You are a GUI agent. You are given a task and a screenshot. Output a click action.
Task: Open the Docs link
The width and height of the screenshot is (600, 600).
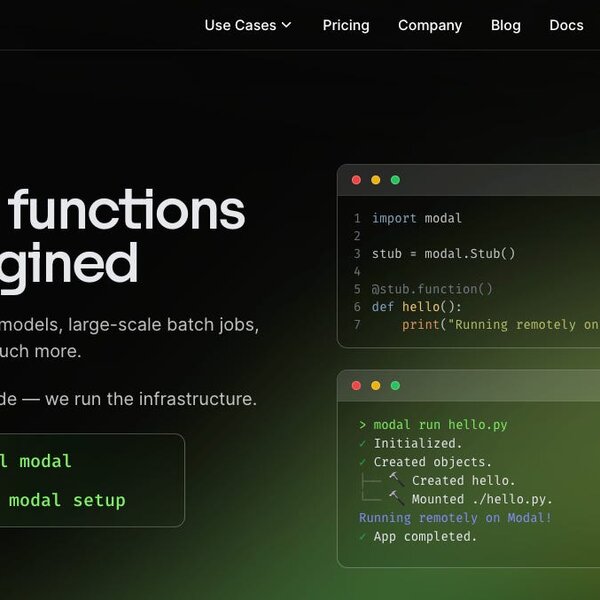(566, 25)
